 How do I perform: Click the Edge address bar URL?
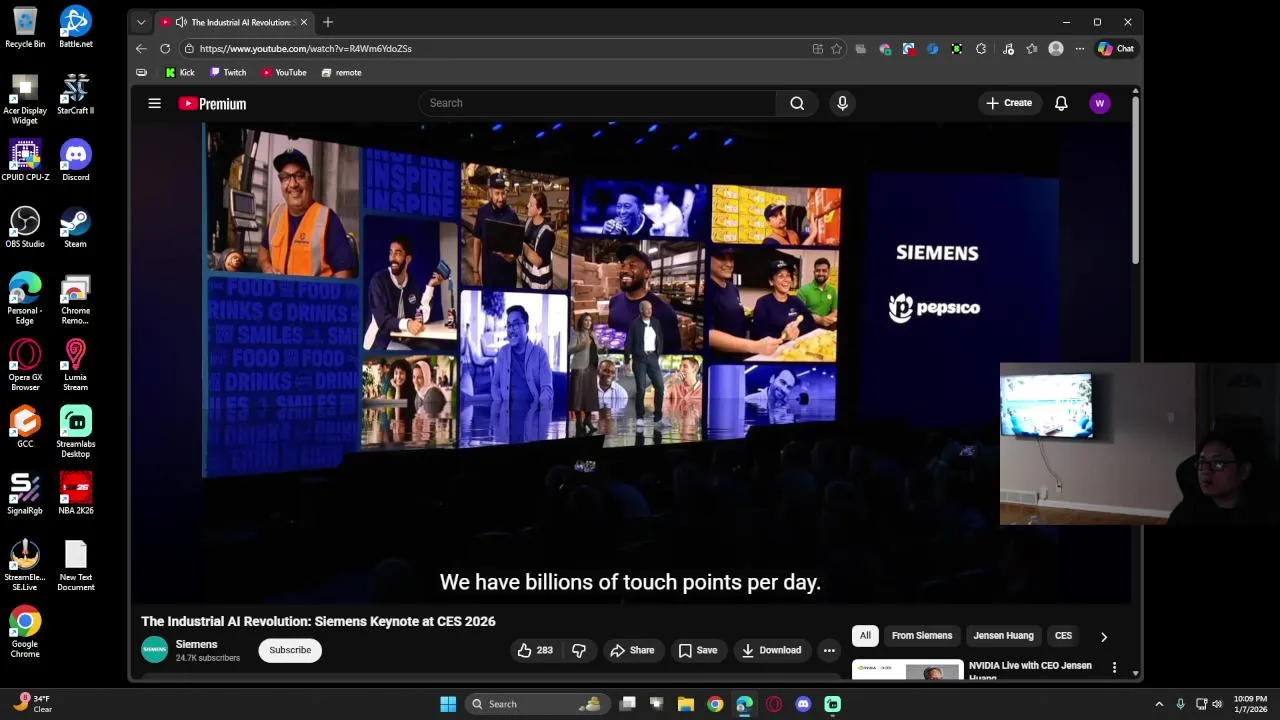pyautogui.click(x=305, y=48)
